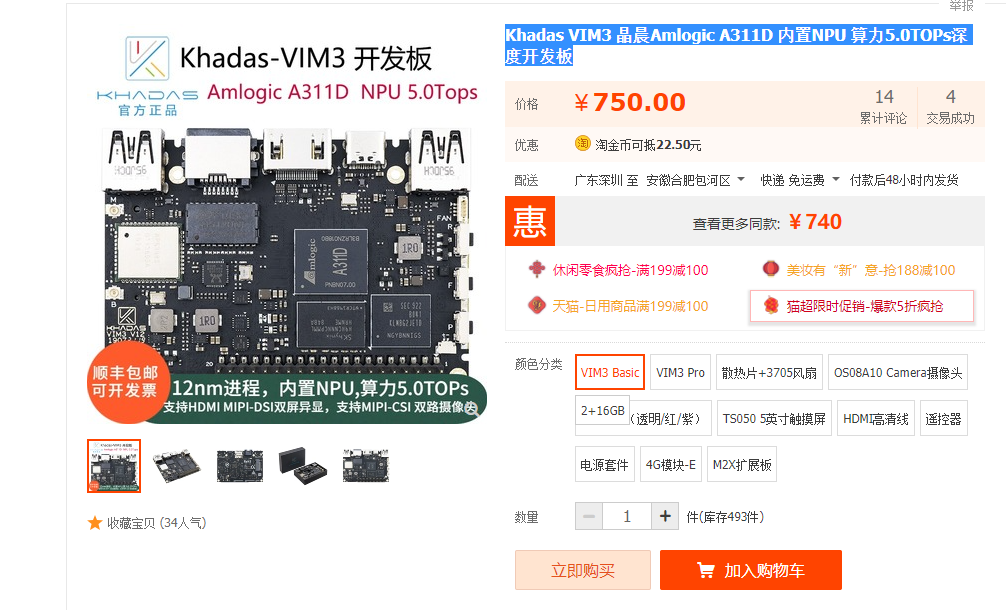Screen dimensions: 1006x610
Task: Click the Taobao gold coin icon
Action: coord(582,144)
